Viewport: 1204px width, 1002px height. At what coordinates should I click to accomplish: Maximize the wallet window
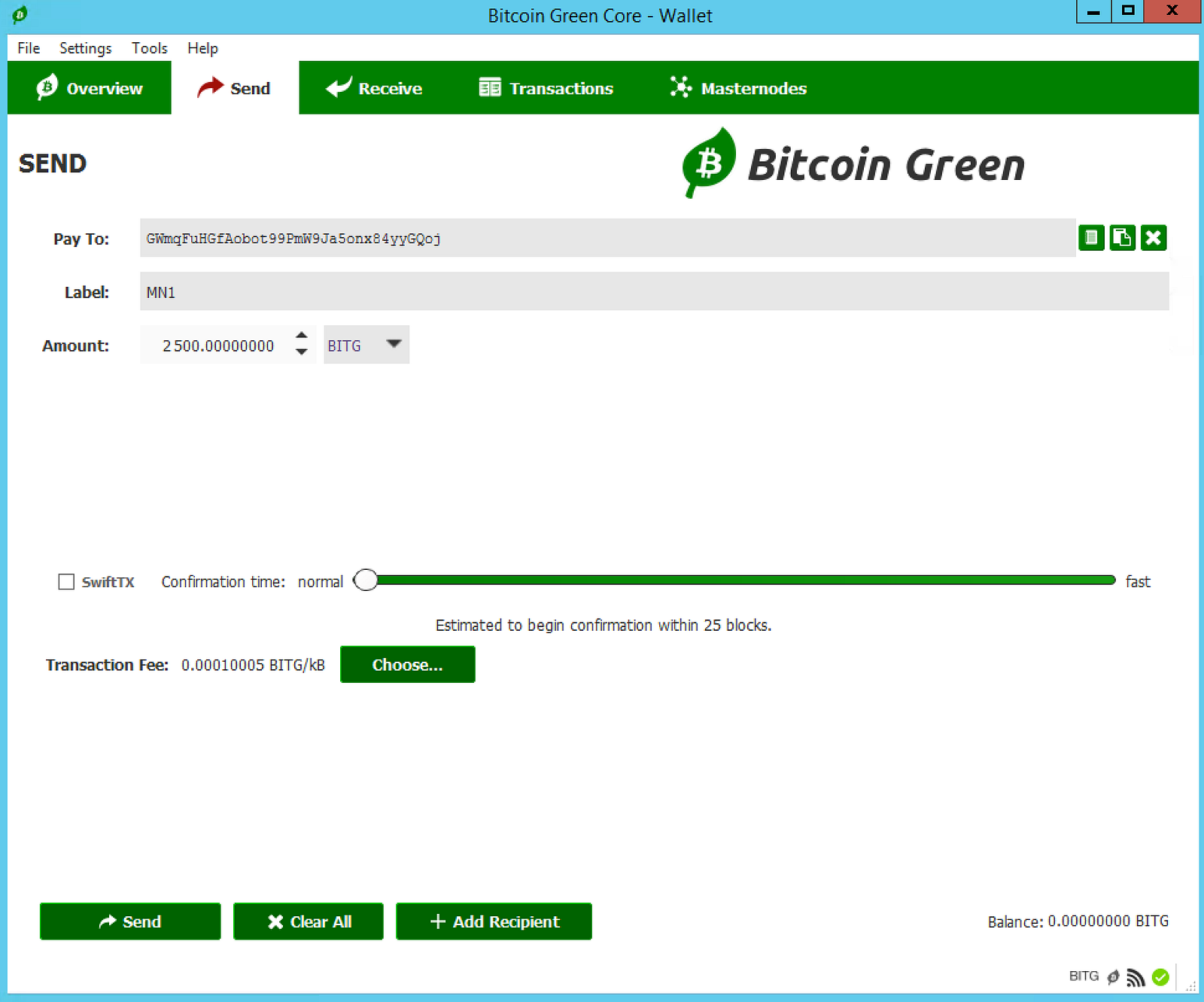pyautogui.click(x=1127, y=12)
